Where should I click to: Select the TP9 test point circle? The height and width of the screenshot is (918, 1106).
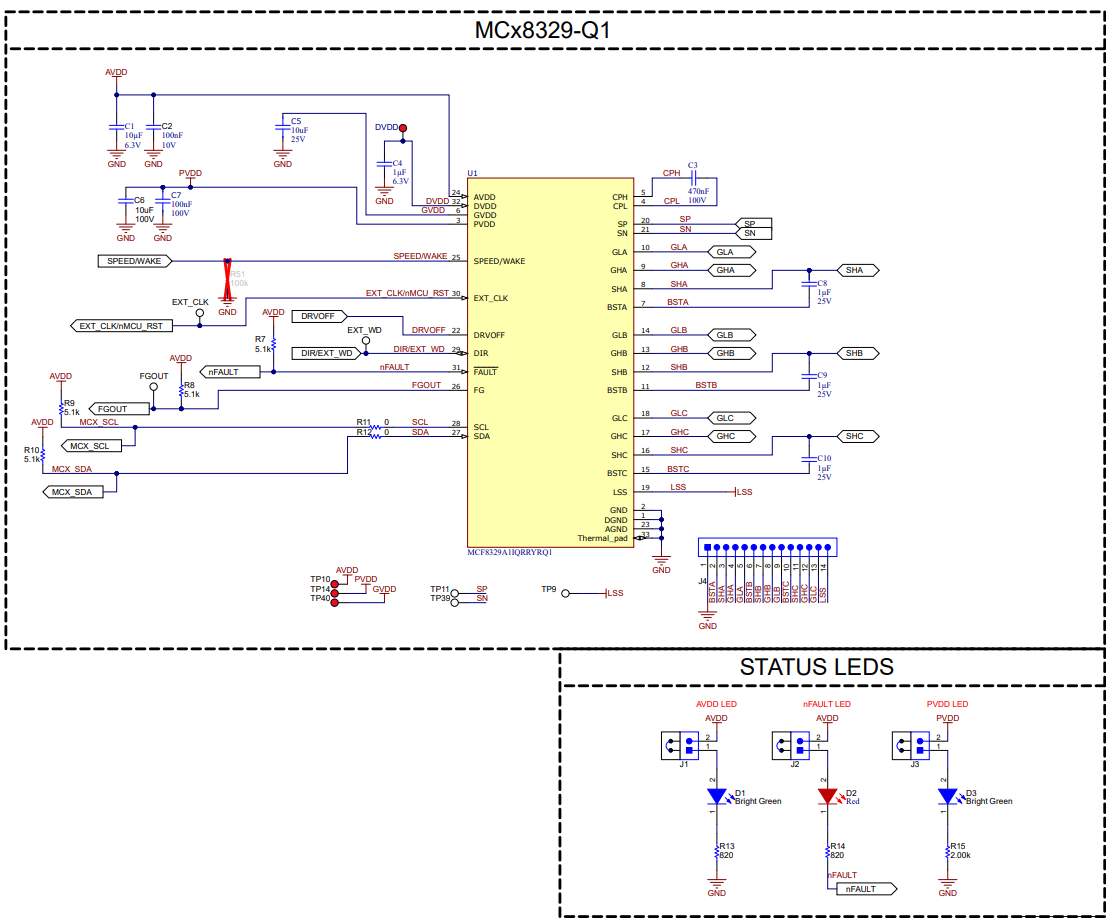click(565, 593)
